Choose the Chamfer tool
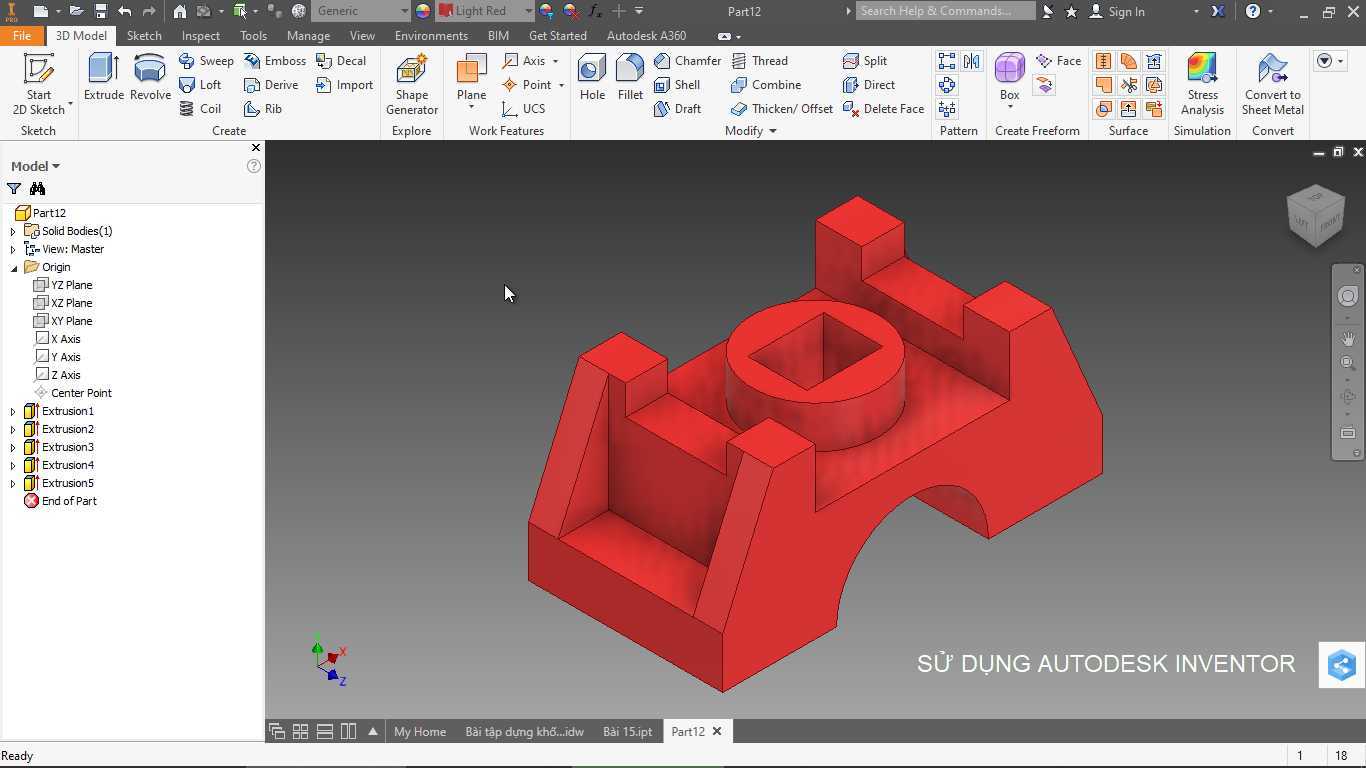Screen dimensions: 1366x768 coord(688,61)
